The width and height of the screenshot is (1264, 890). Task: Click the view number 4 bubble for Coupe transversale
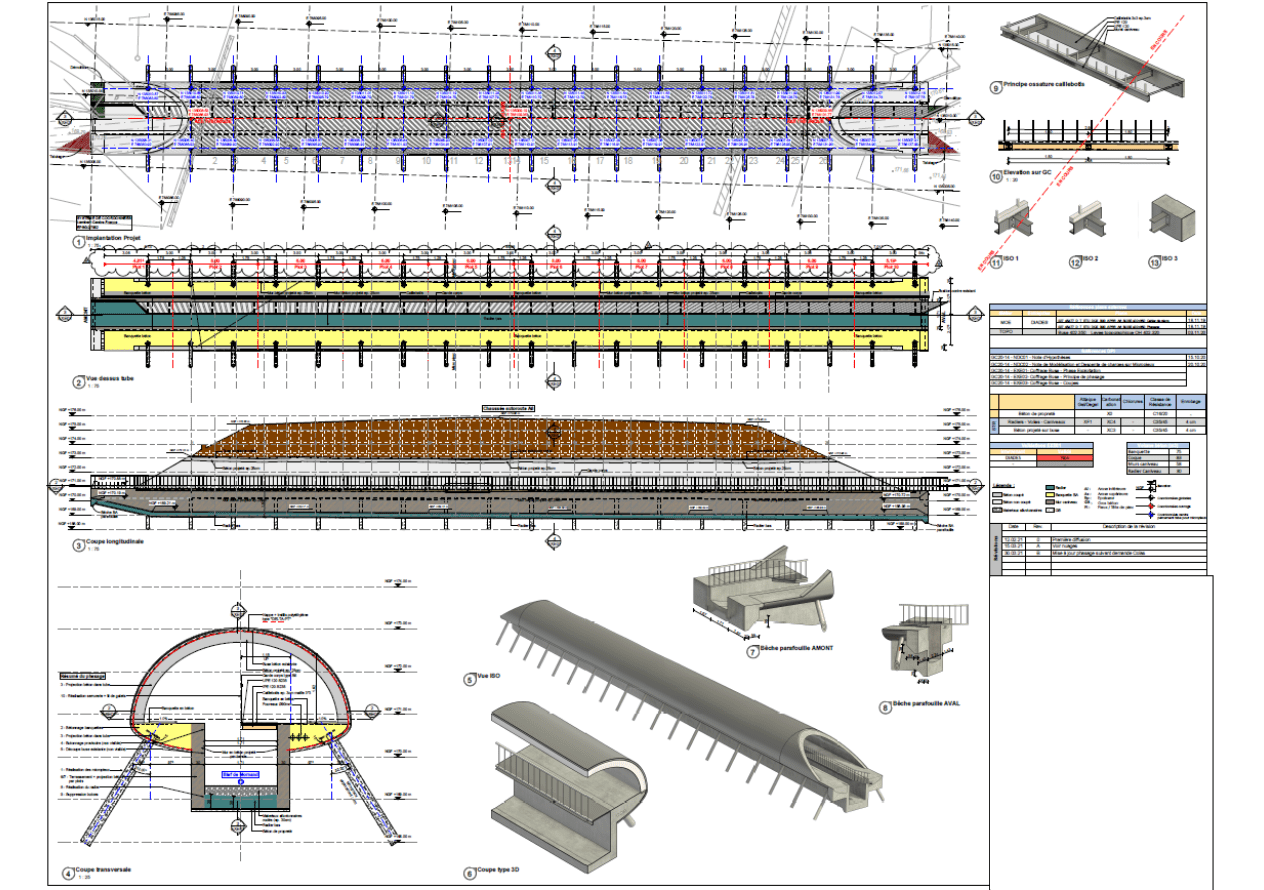click(67, 873)
